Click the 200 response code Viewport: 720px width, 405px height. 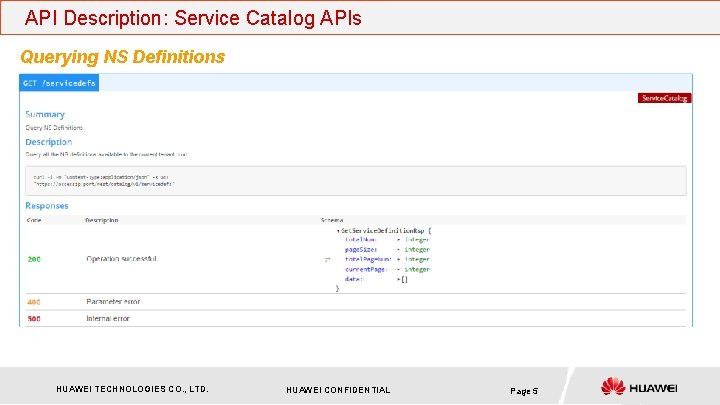click(34, 259)
